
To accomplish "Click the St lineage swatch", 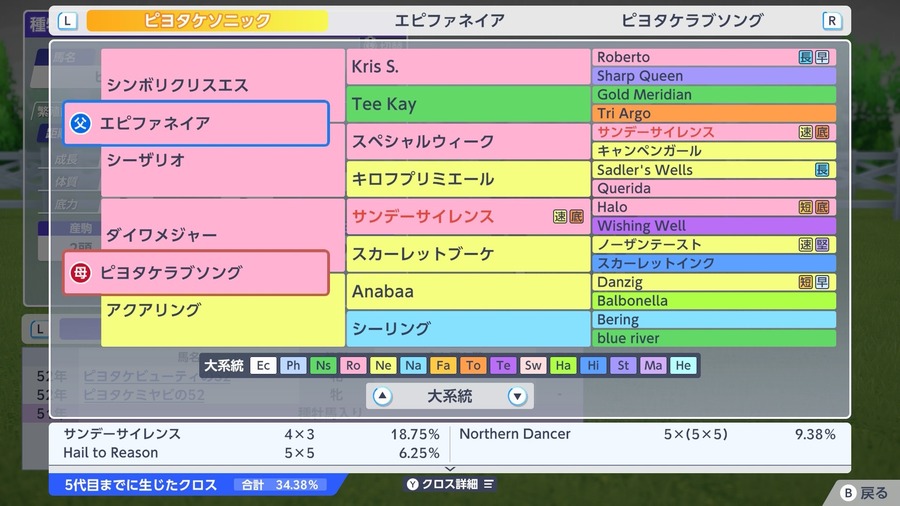I will (x=623, y=365).
